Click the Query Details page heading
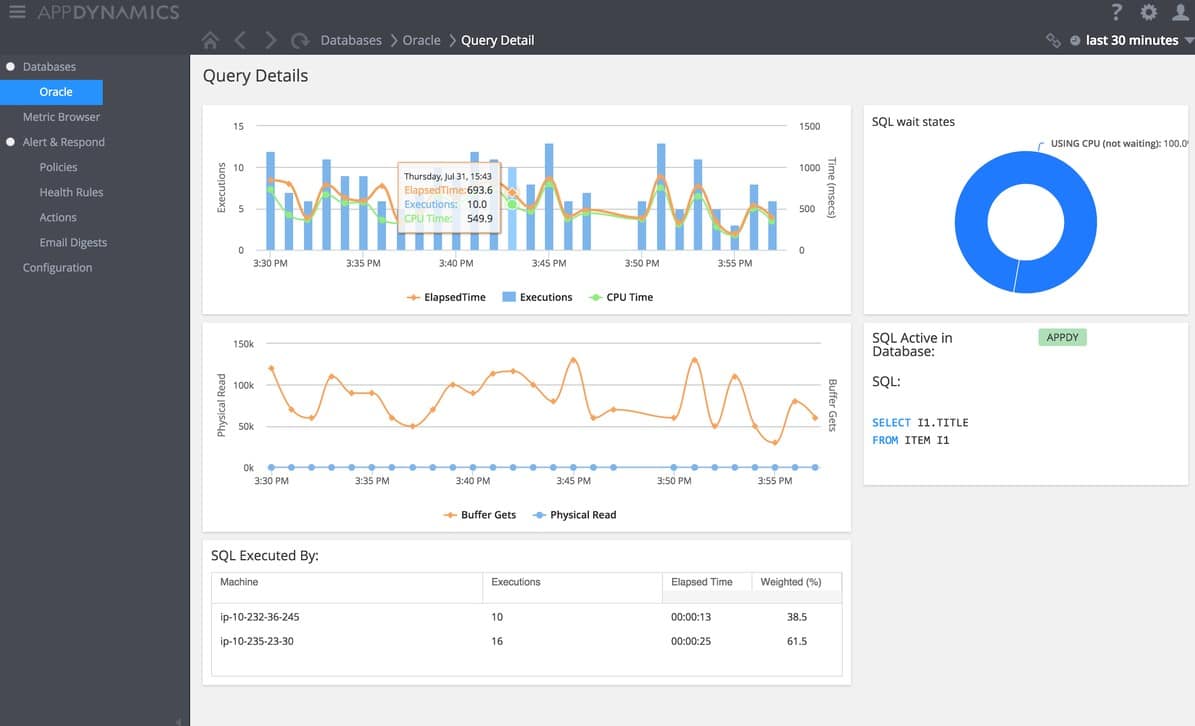This screenshot has height=726, width=1195. tap(255, 76)
